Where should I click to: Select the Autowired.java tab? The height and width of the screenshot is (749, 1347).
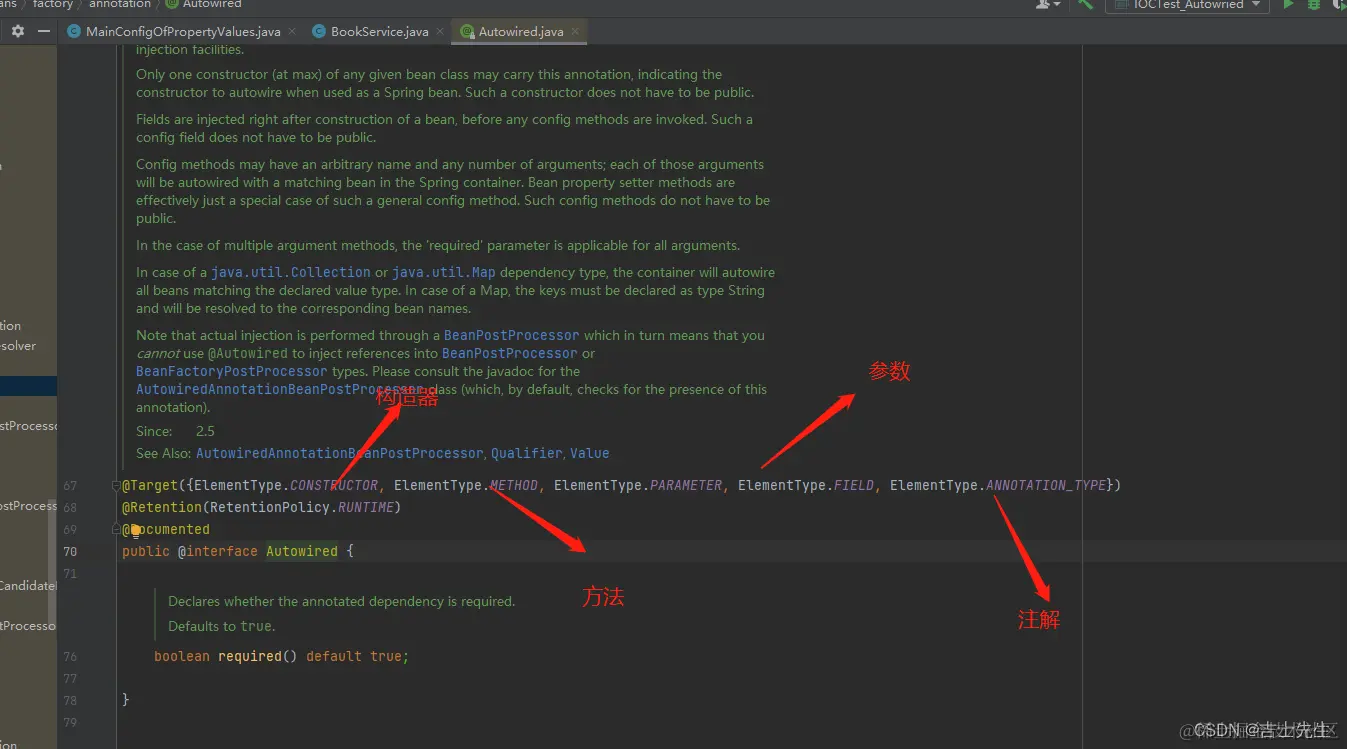point(520,31)
